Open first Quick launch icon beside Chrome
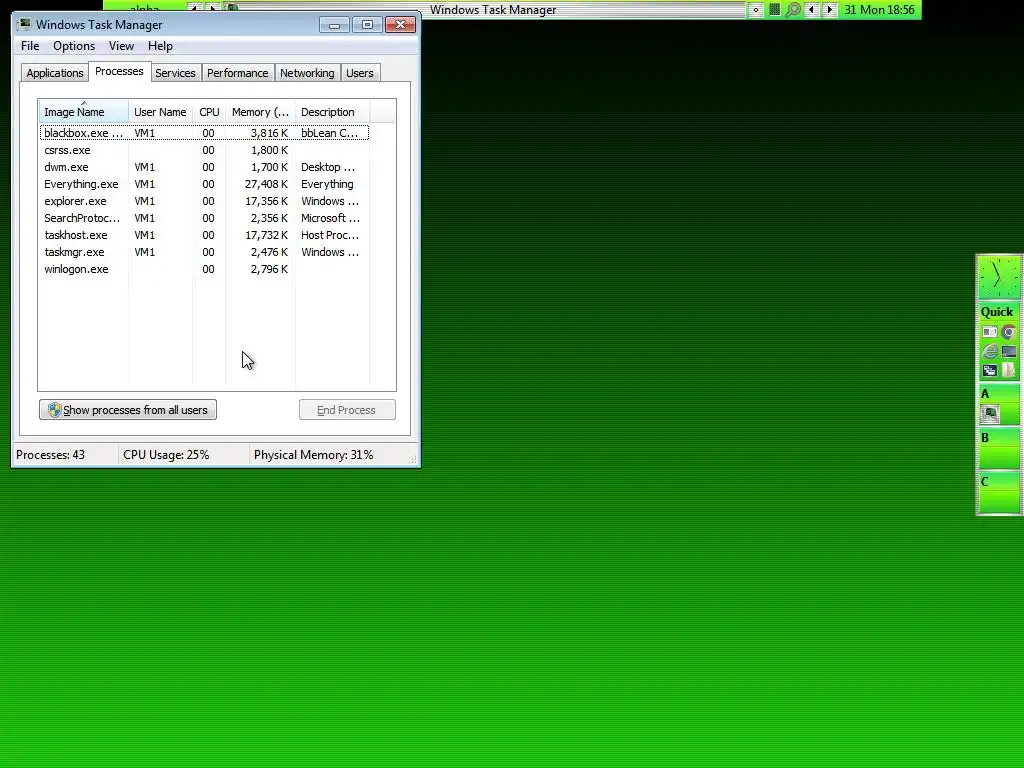 [x=990, y=332]
